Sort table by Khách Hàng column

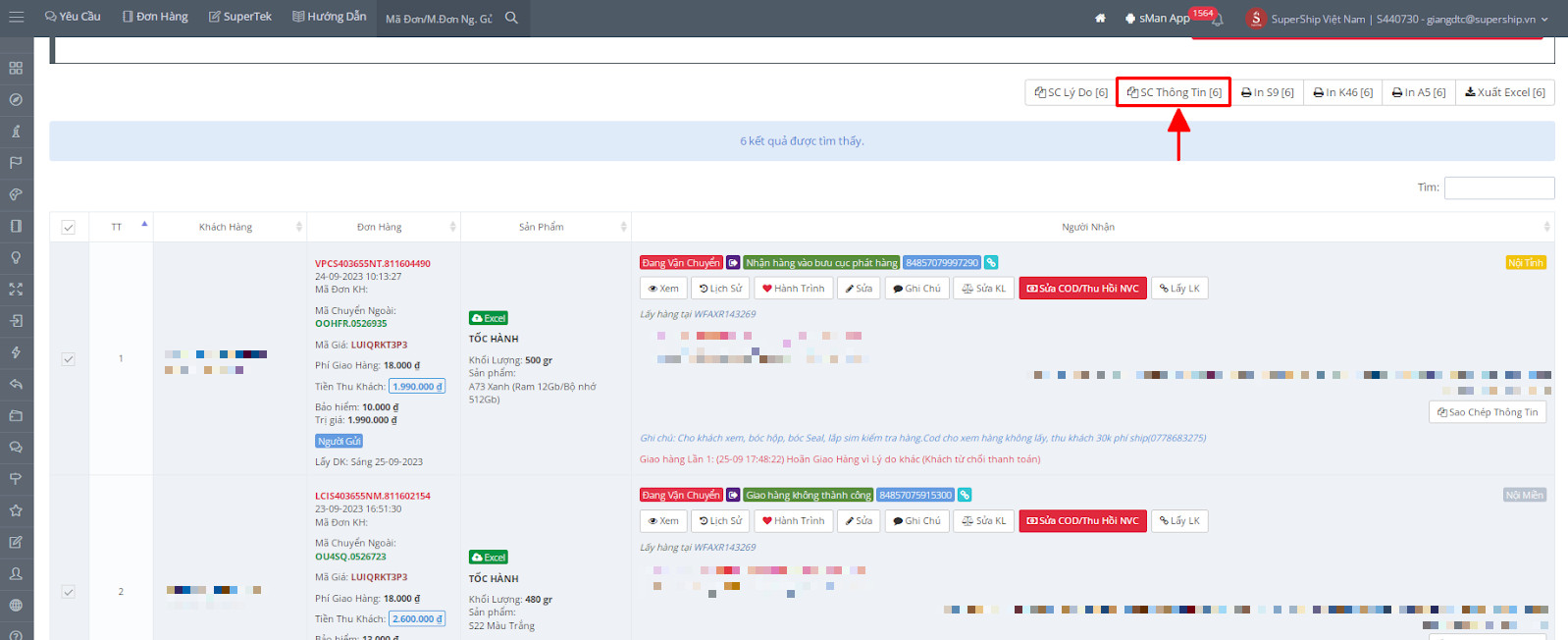tap(230, 227)
